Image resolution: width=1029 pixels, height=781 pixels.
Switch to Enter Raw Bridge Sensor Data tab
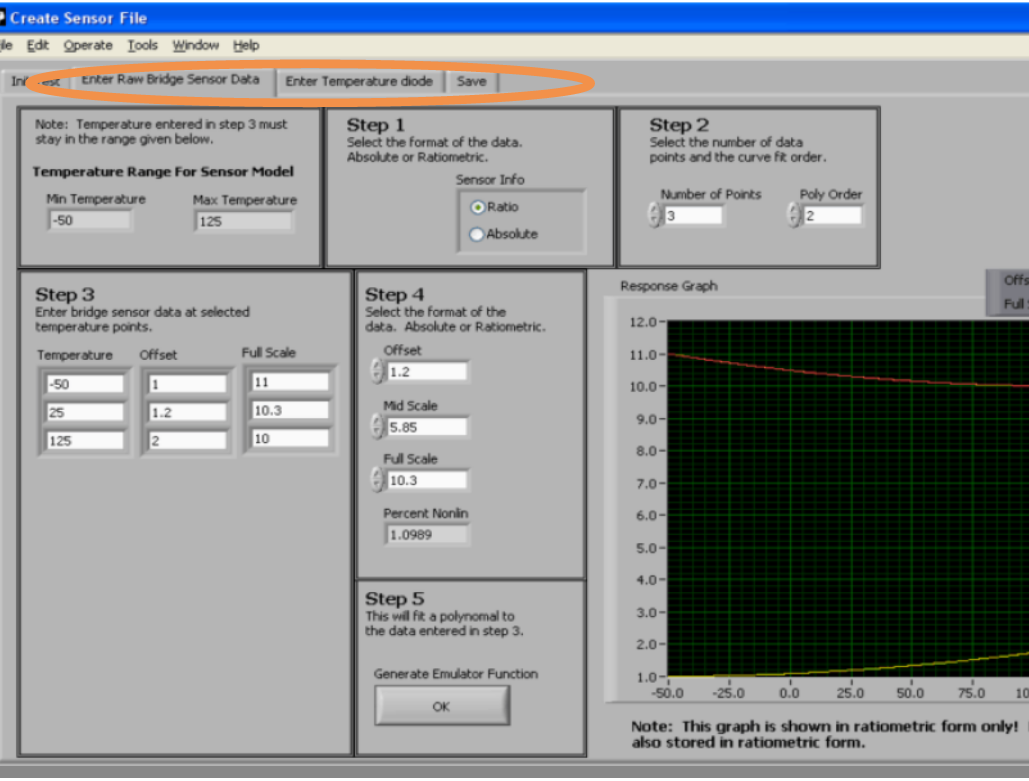[170, 79]
